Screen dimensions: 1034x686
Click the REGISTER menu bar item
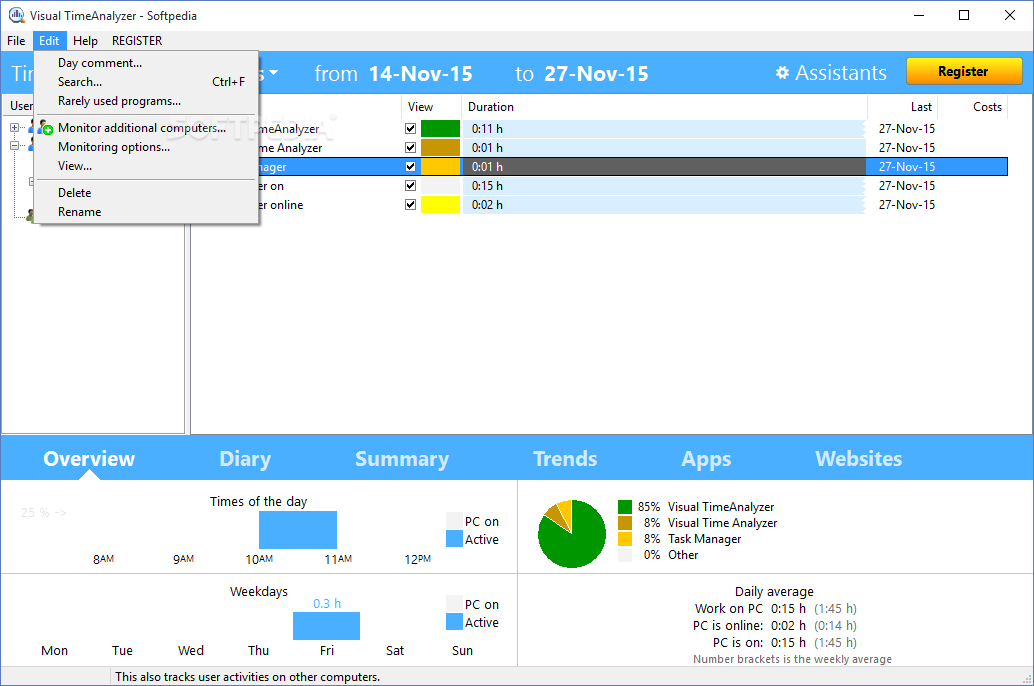[137, 41]
